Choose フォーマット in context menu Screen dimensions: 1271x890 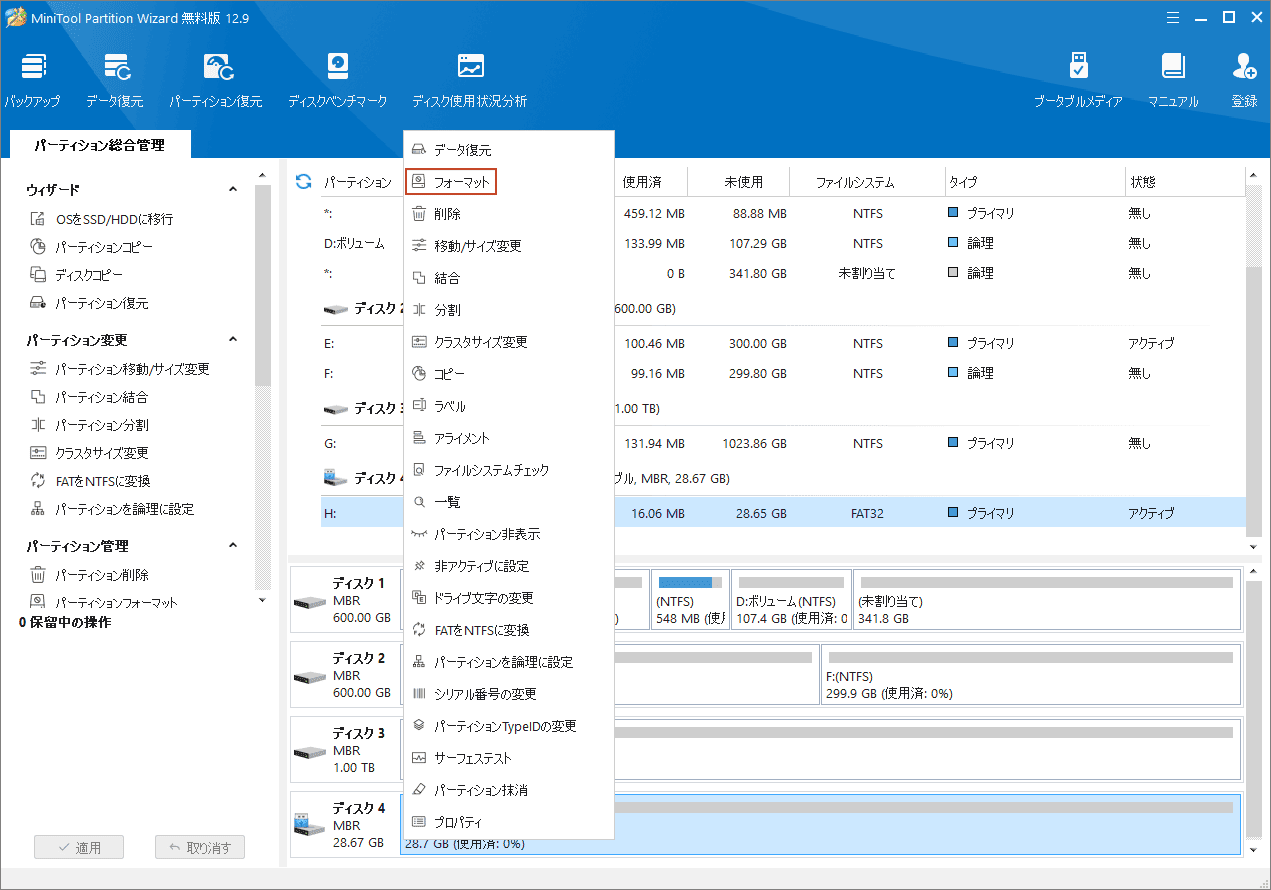coord(451,182)
